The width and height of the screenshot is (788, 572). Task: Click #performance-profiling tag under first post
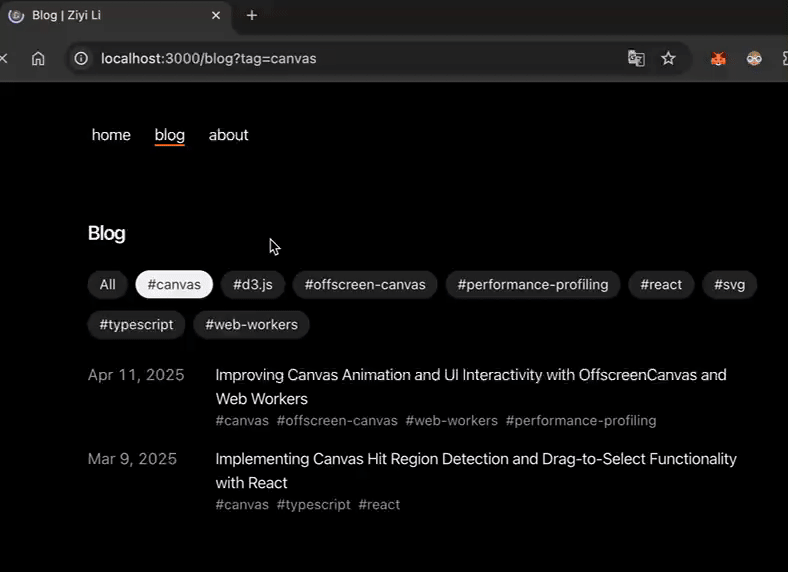pos(581,421)
